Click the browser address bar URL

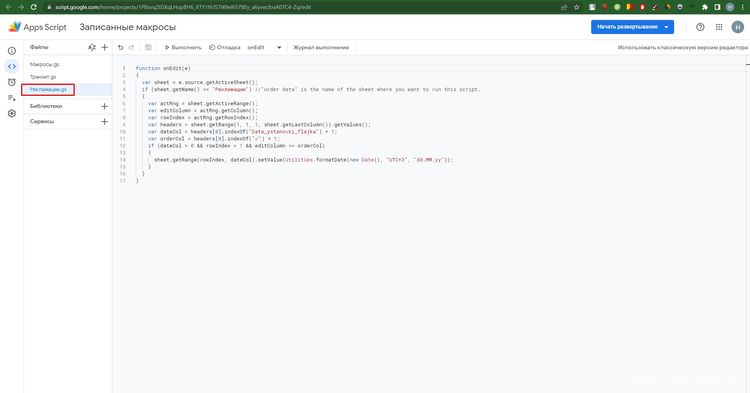[183, 7]
